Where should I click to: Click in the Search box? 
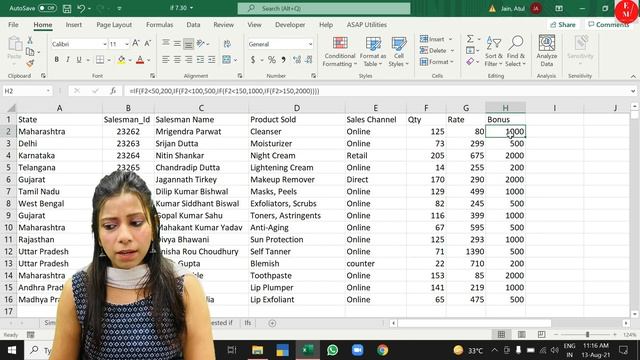[x=324, y=8]
